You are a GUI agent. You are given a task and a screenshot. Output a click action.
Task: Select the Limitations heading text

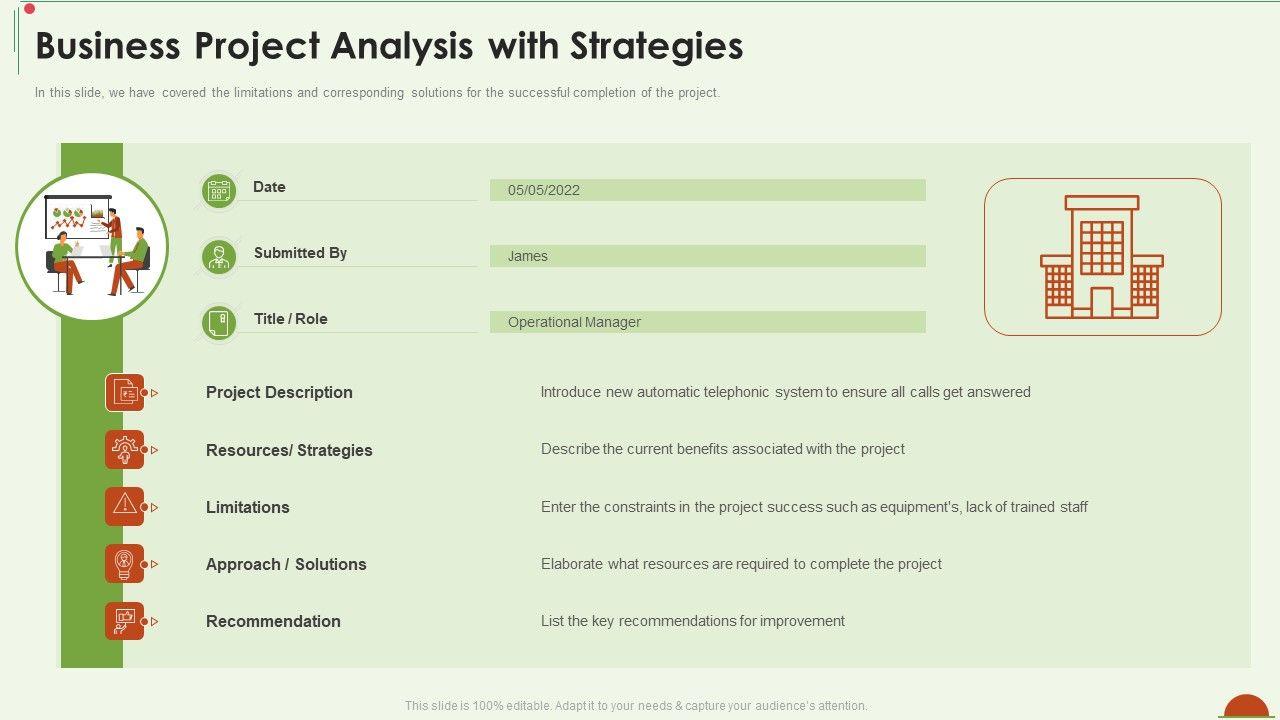pos(247,507)
